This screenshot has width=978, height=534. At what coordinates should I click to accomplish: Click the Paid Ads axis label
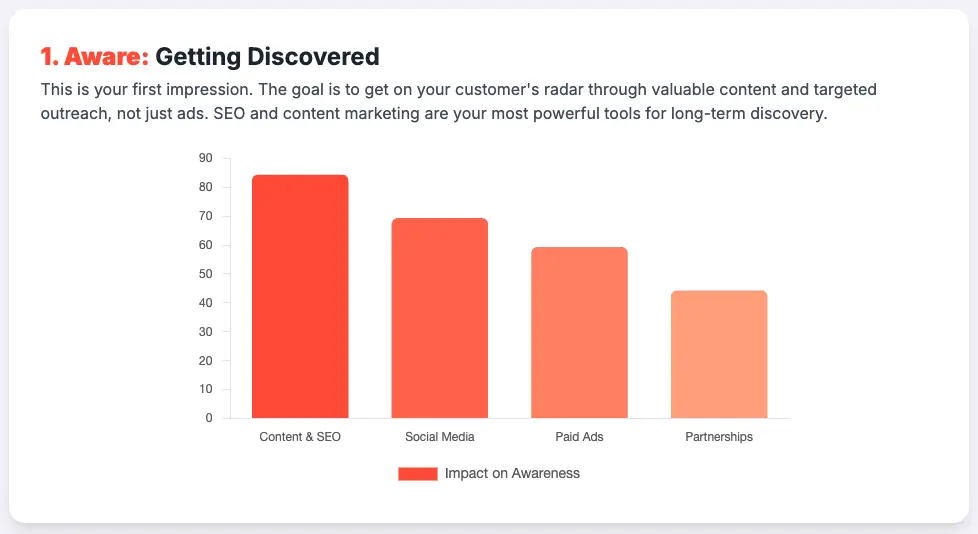[579, 437]
